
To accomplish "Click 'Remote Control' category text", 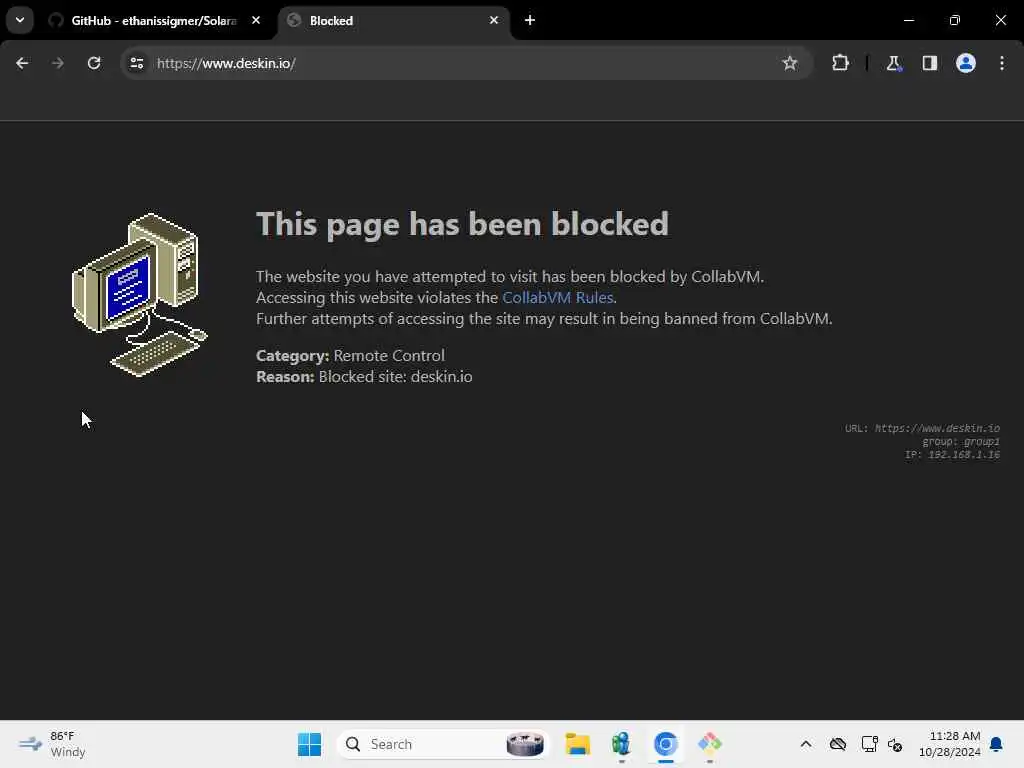I will pos(389,356).
